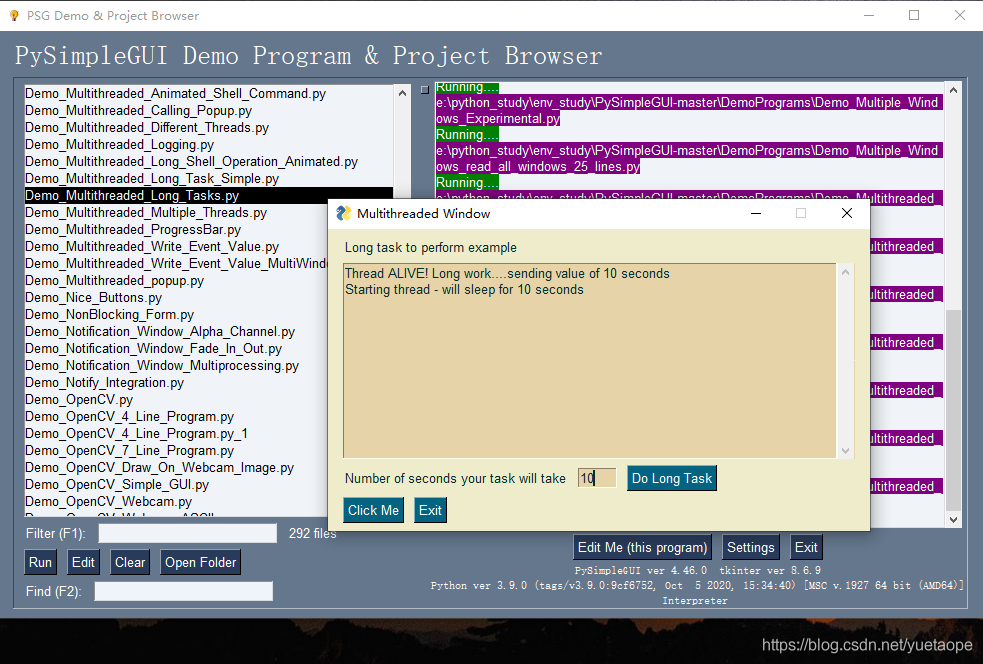Click the output pane scroll-down arrow
This screenshot has height=664, width=983.
click(953, 519)
